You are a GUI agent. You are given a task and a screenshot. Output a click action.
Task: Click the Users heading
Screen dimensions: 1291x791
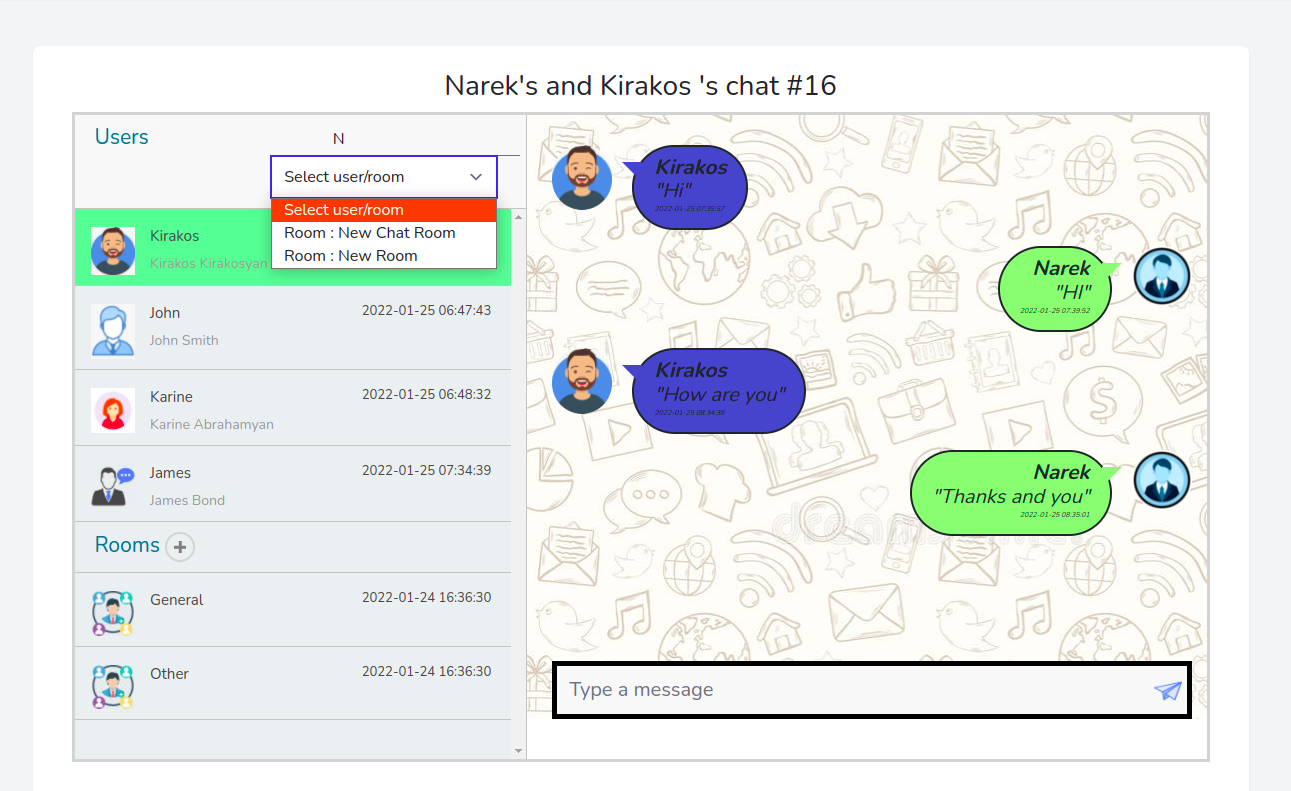pos(122,137)
